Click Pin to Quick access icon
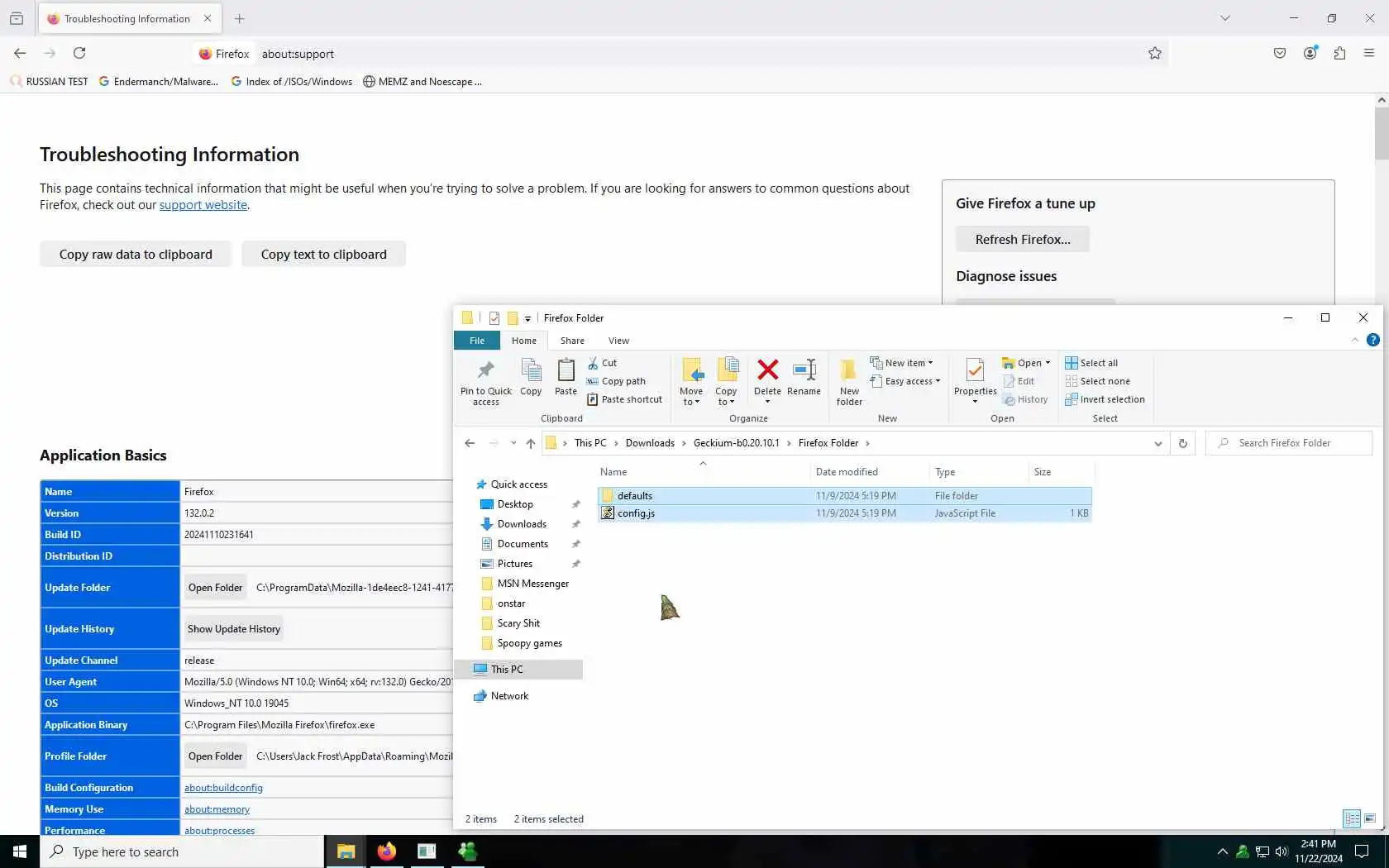The height and width of the screenshot is (868, 1389). click(486, 382)
